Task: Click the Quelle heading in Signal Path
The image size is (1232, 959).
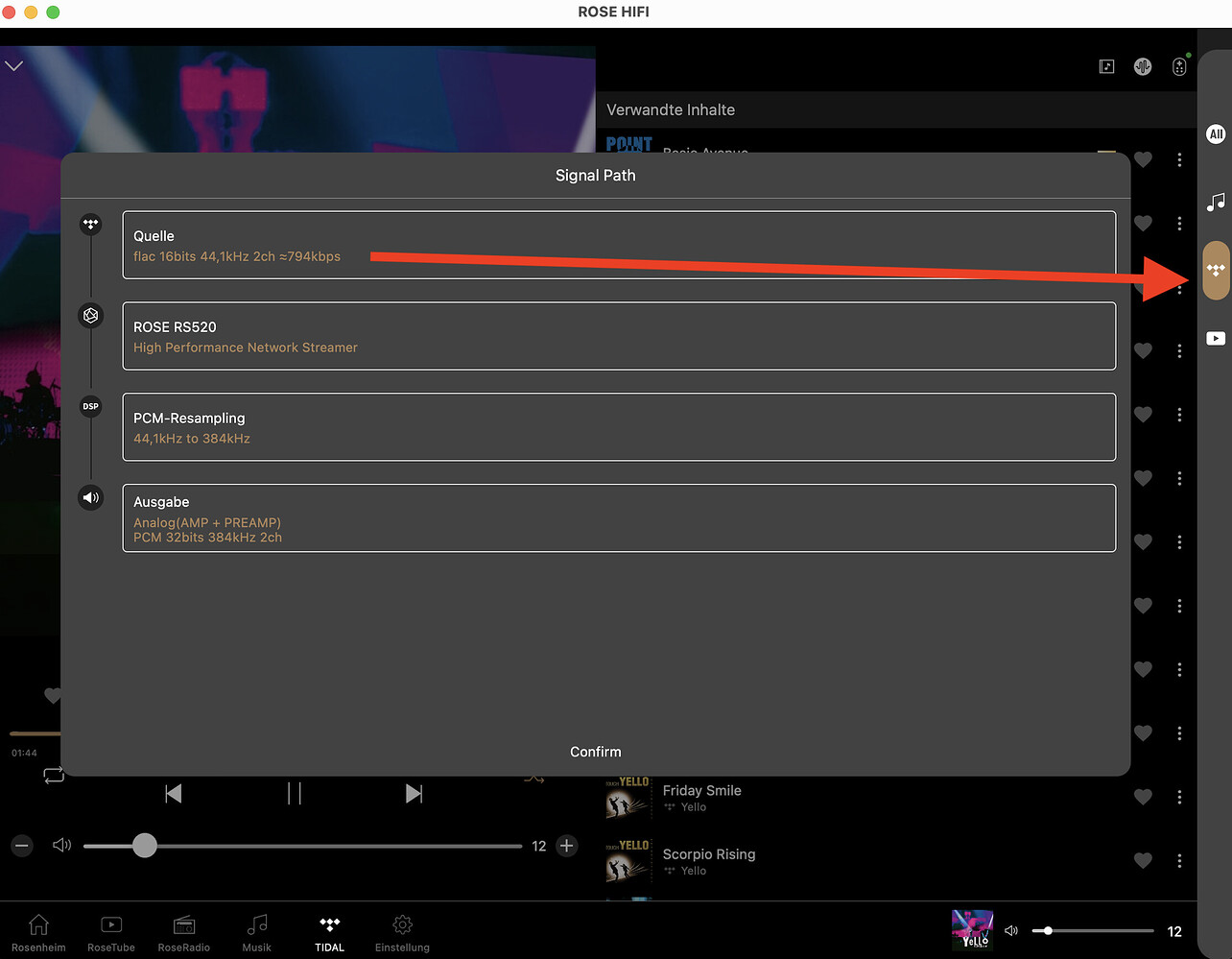Action: coord(154,236)
